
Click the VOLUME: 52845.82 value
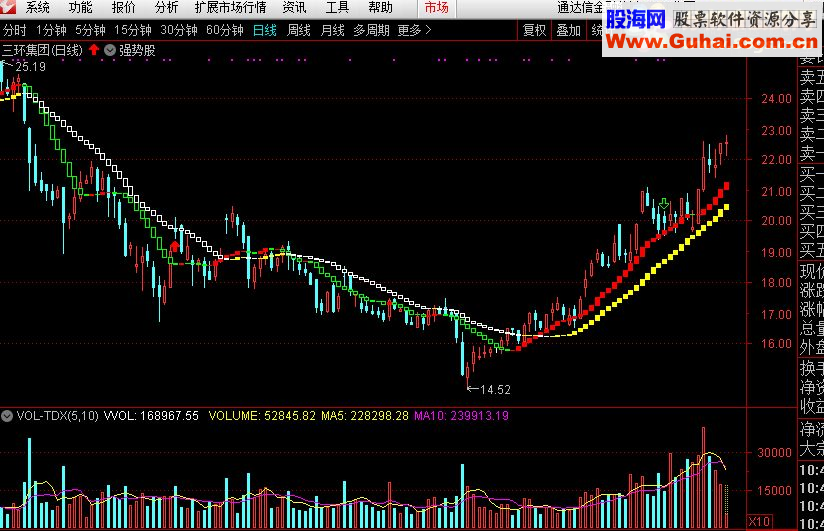(x=262, y=416)
